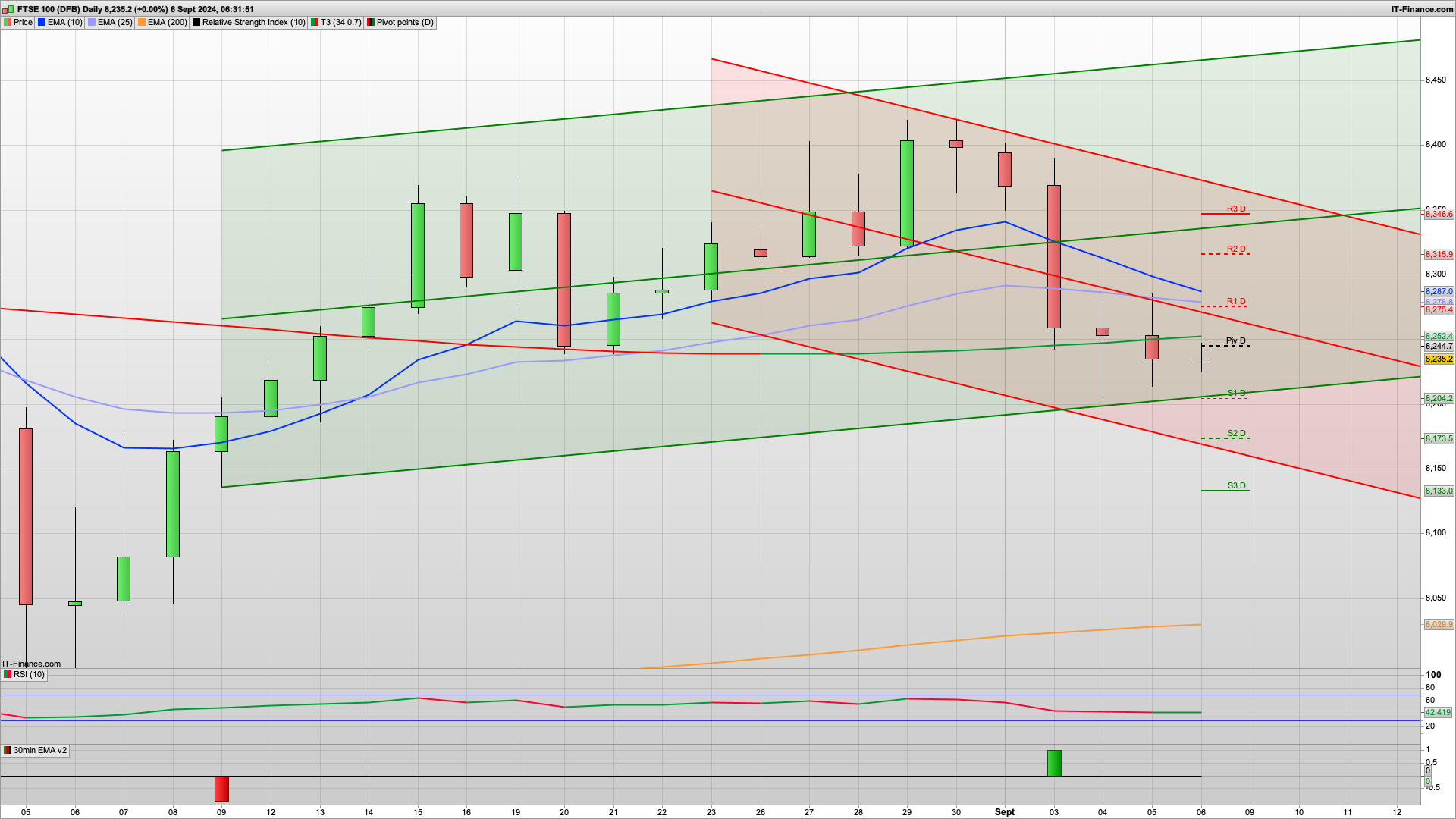1456x819 pixels.
Task: Click the IT-Finance.com watermark link above RSI panel
Action: 31,664
